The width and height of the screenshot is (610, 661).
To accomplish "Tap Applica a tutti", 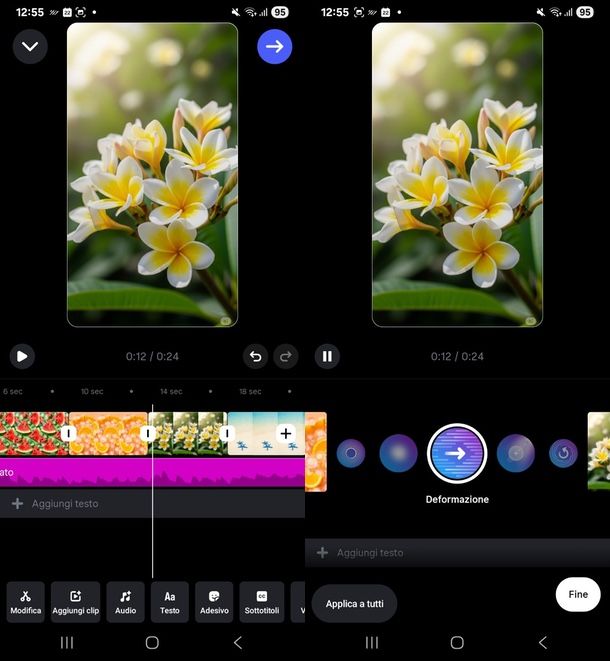I will [x=354, y=604].
